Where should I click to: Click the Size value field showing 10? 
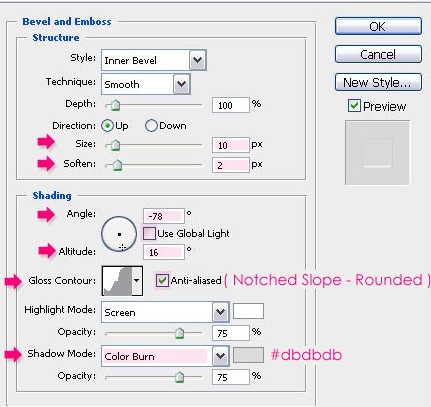pos(230,145)
